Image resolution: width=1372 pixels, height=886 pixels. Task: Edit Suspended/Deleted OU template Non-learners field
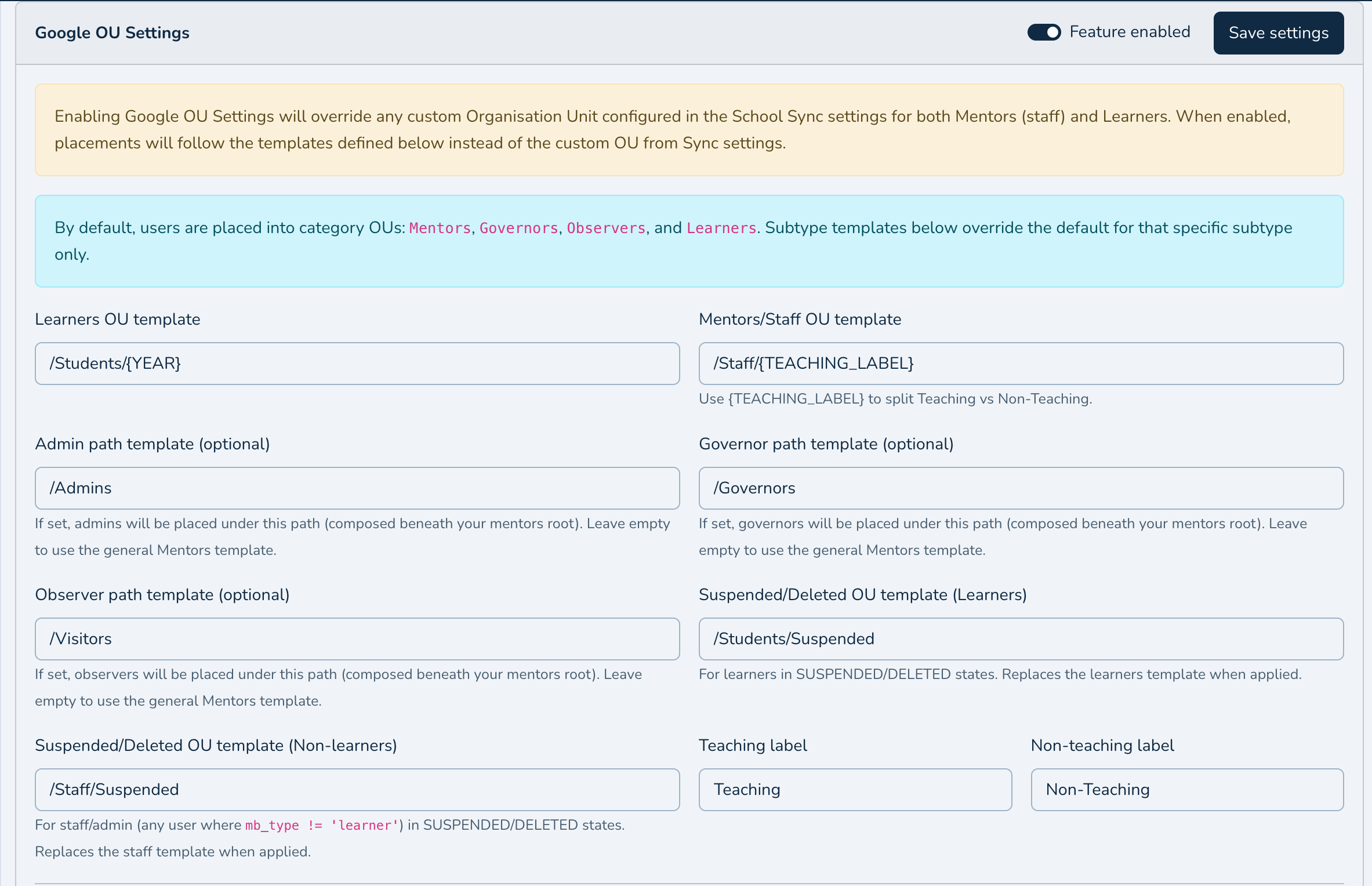click(x=357, y=790)
